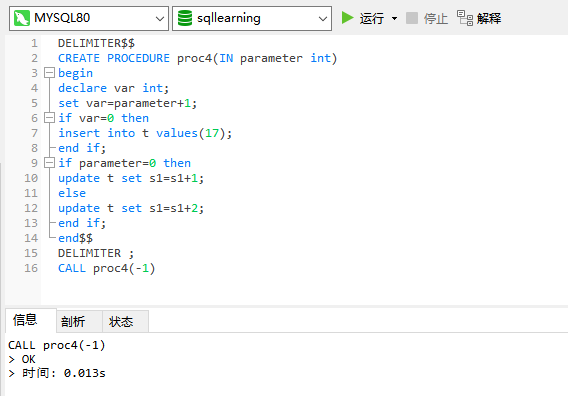
Task: Click the 'else' keyword on line 11
Action: point(72,193)
